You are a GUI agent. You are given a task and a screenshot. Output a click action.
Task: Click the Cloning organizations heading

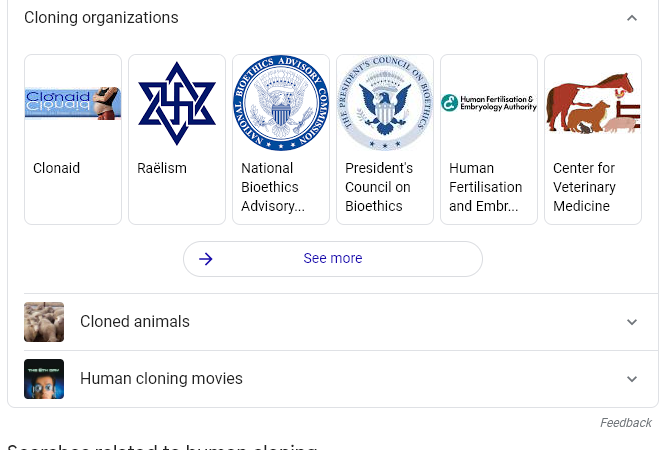click(x=101, y=18)
